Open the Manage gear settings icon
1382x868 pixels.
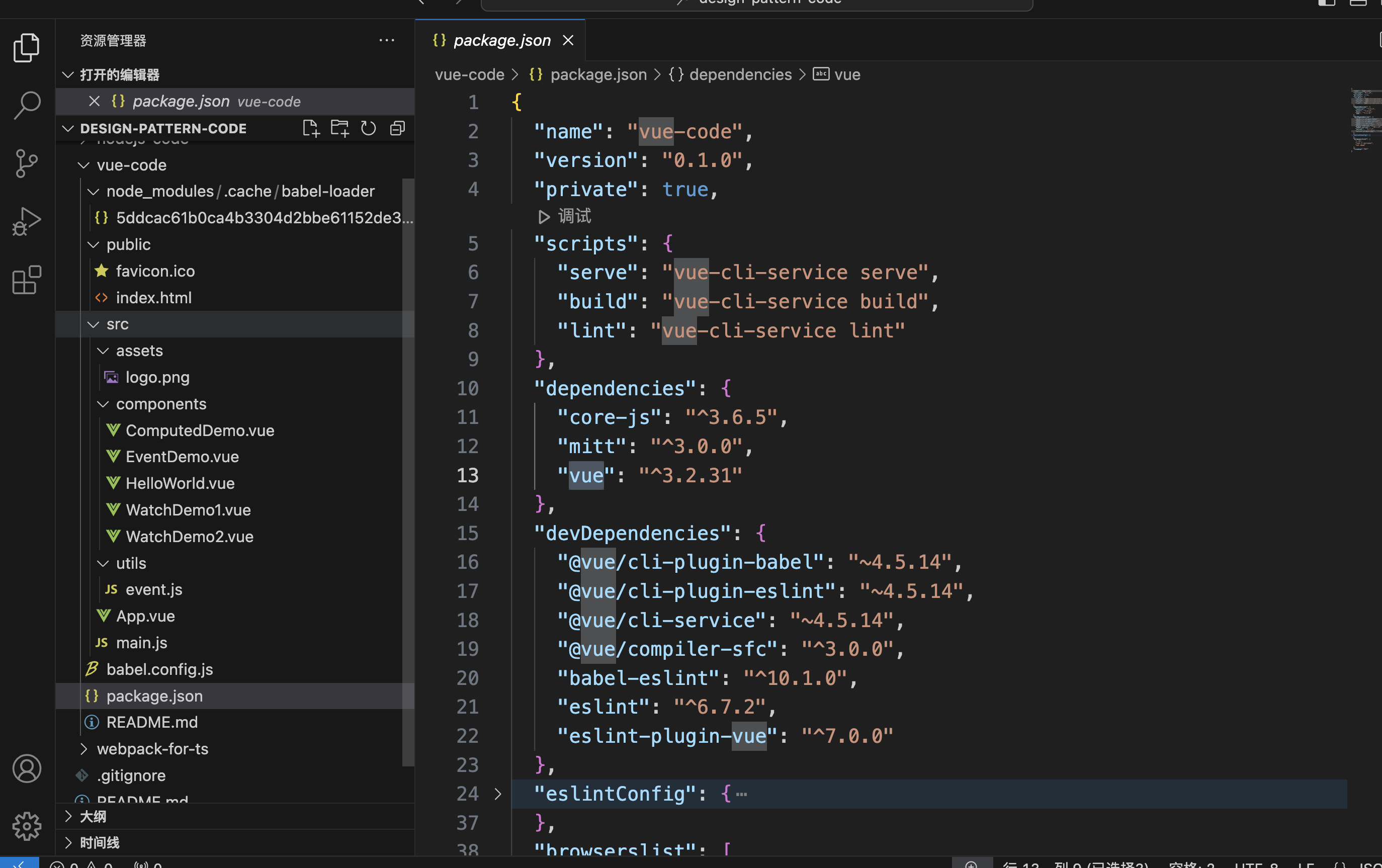(26, 826)
